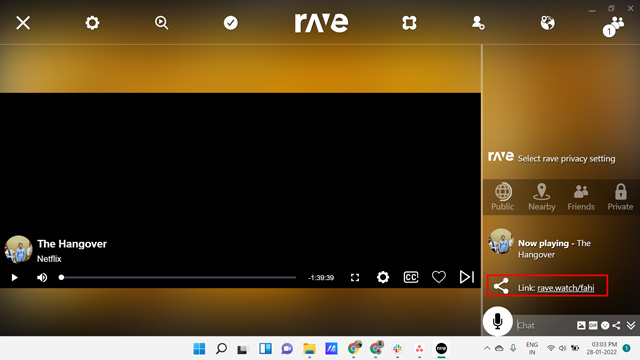Click the user avatar next to The Hangover title

(18, 249)
